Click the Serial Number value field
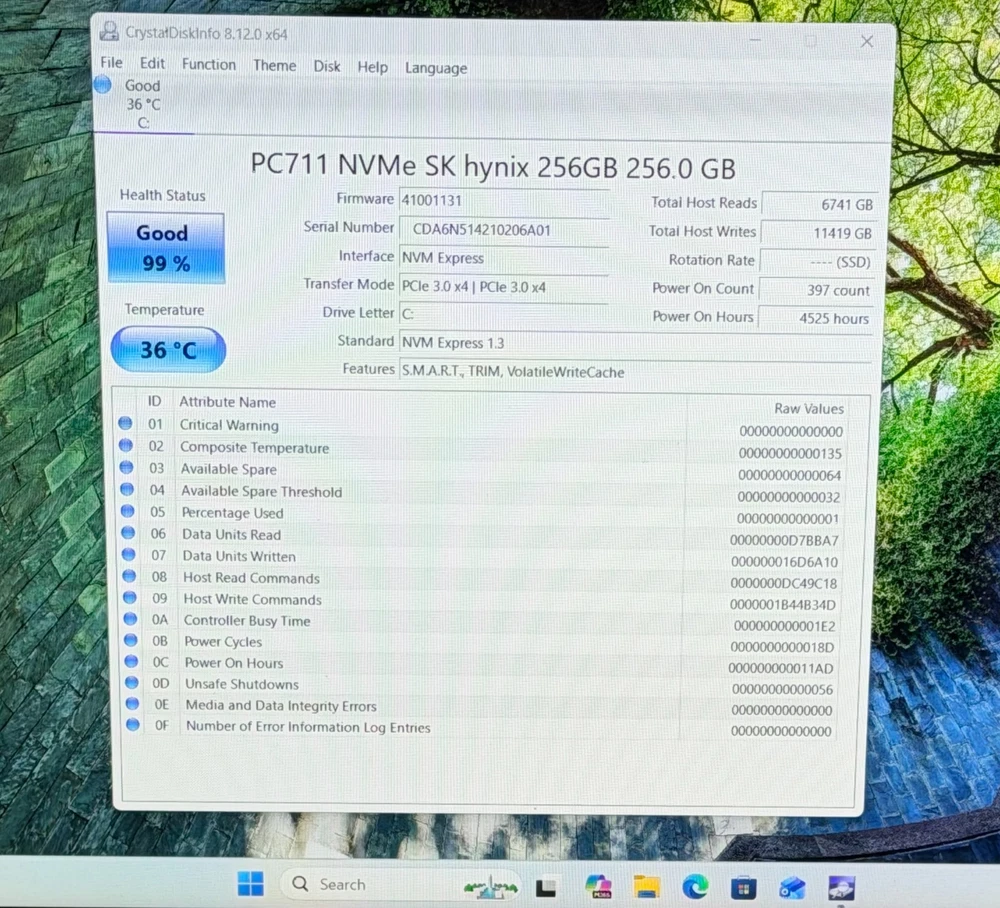1000x908 pixels. [x=503, y=229]
